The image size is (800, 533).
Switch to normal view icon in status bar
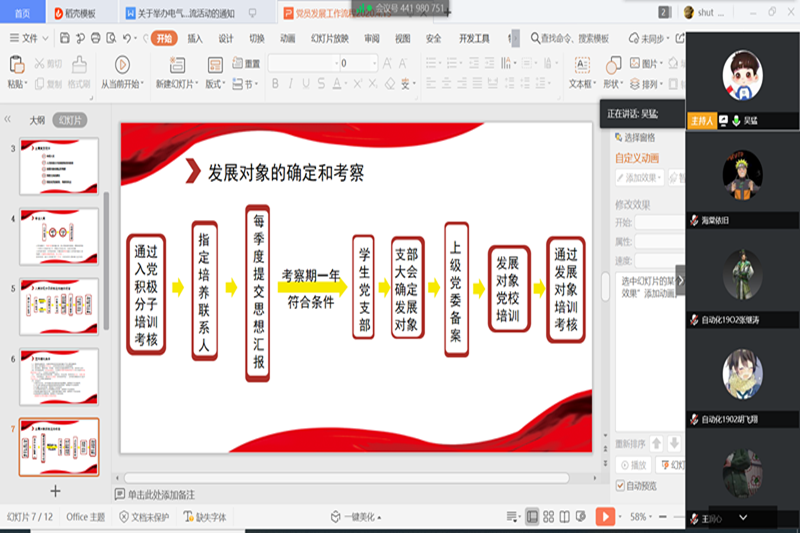[533, 517]
